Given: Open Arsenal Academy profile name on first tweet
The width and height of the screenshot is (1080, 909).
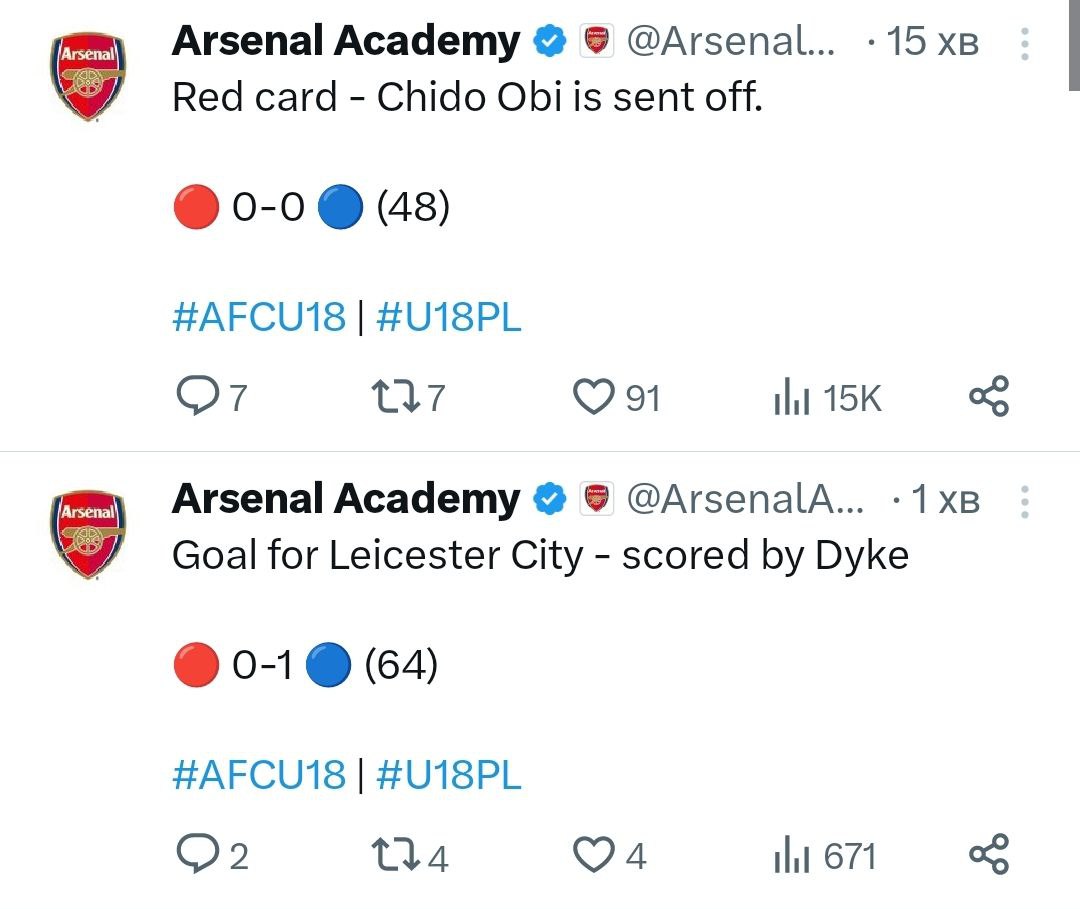Looking at the screenshot, I should click(x=346, y=42).
